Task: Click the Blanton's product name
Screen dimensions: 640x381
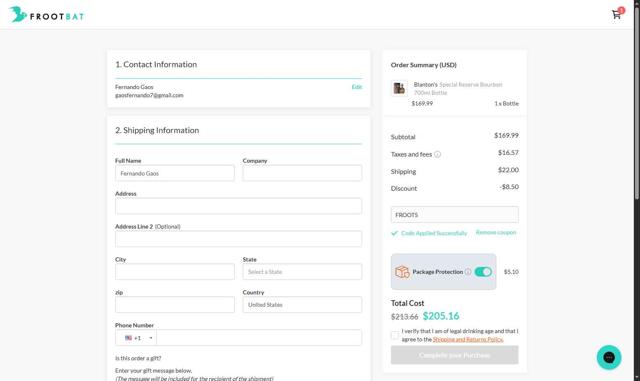Action: point(425,85)
